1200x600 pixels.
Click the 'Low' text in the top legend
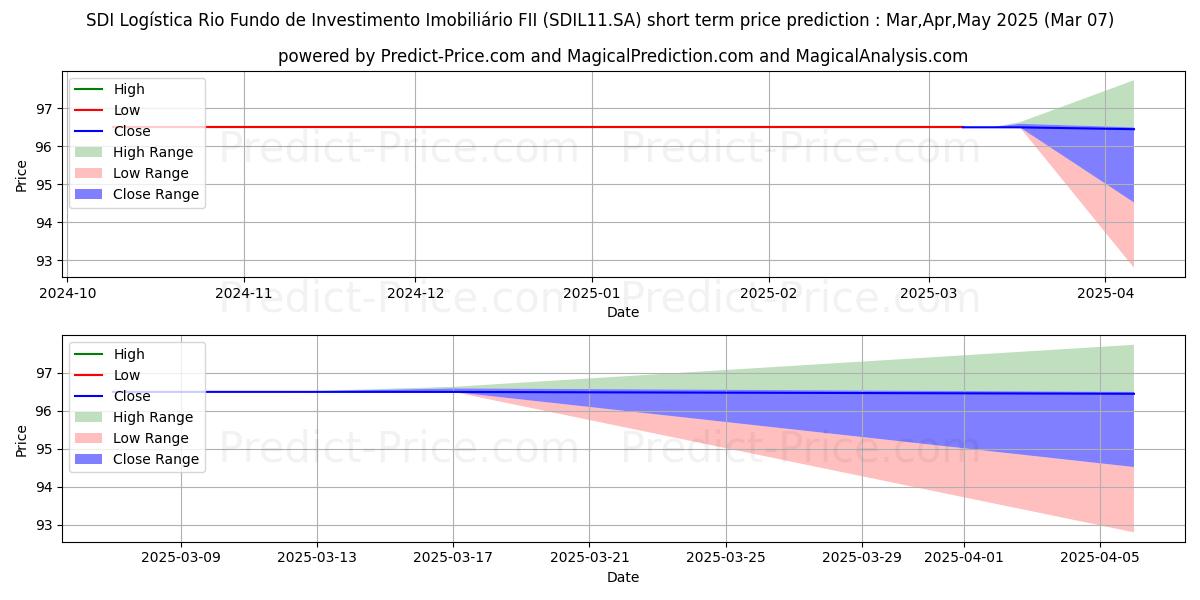[127, 110]
